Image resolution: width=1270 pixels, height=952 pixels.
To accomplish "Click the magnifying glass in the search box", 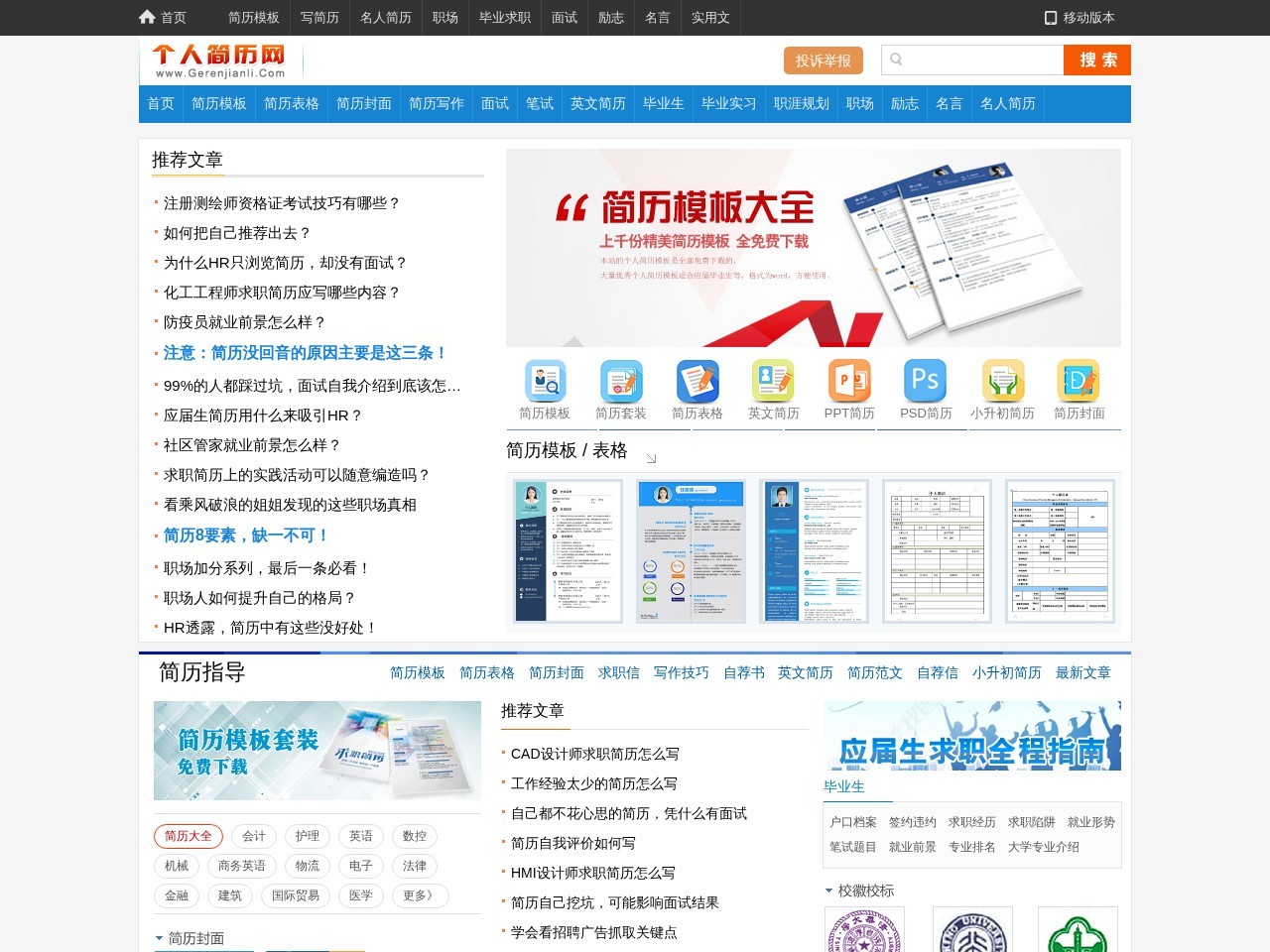I will coord(894,59).
